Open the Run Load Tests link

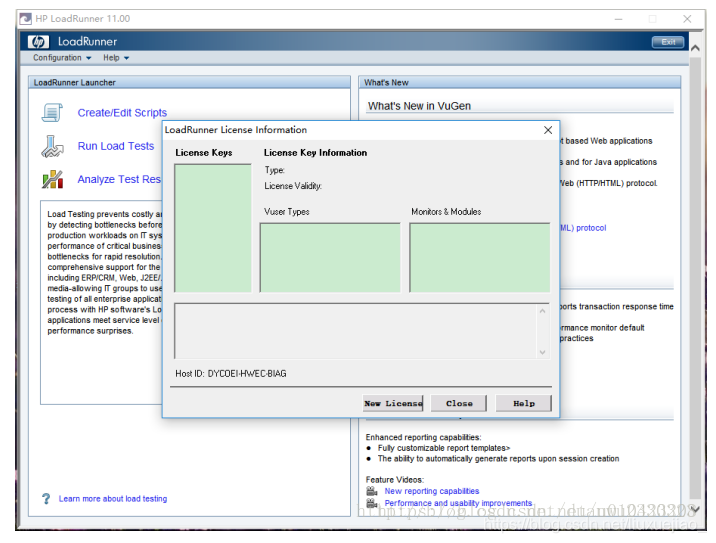pyautogui.click(x=116, y=146)
